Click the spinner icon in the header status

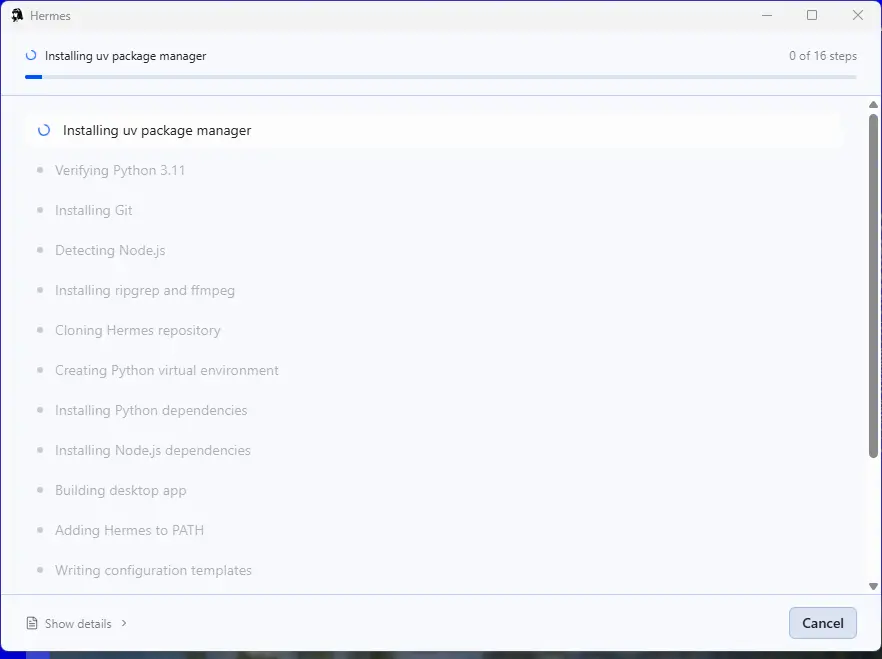coord(31,55)
